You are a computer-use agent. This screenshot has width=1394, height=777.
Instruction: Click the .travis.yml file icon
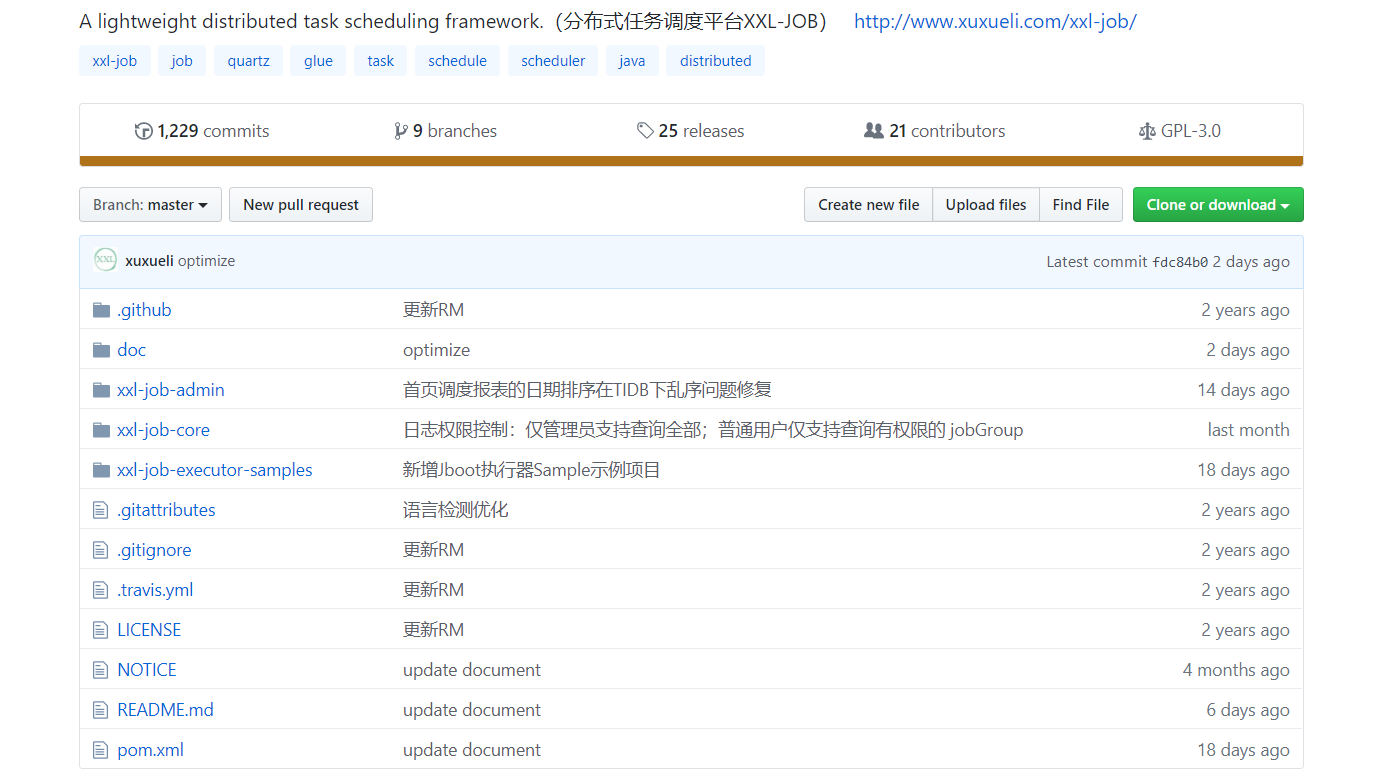coord(100,590)
